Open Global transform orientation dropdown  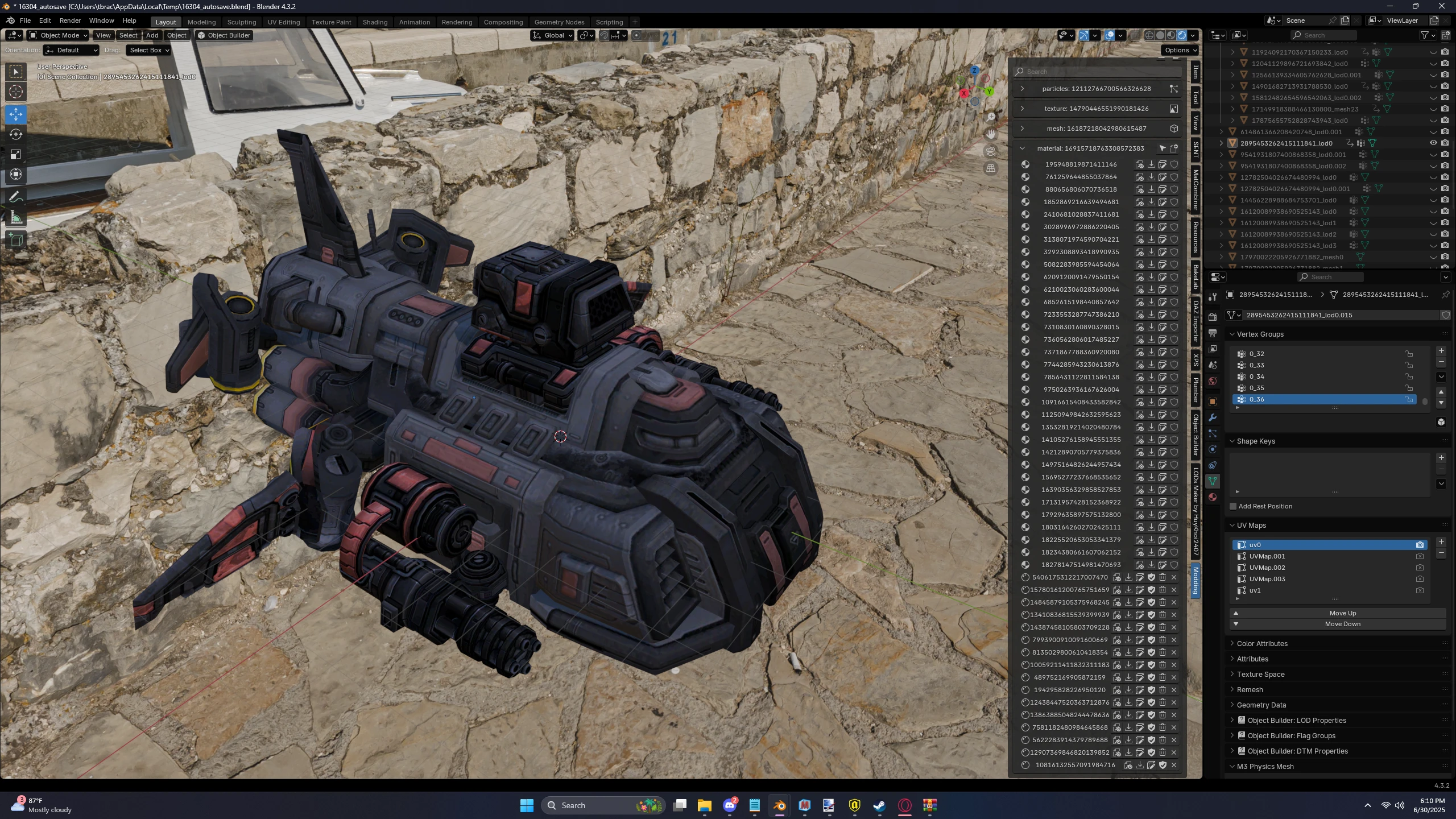[552, 35]
